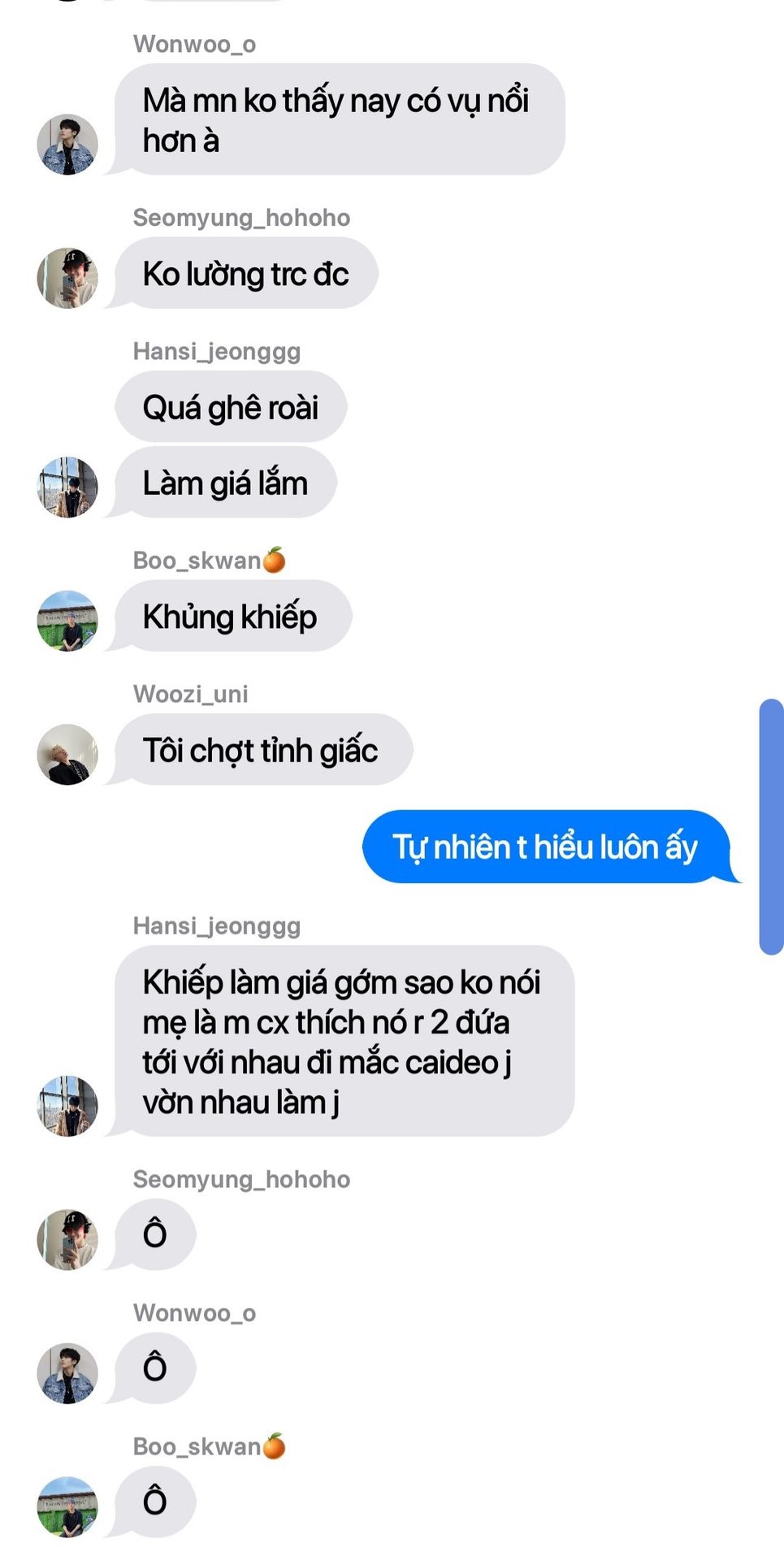Tap Boo_skwan's avatar beside the last "Ô" message

tap(67, 1507)
